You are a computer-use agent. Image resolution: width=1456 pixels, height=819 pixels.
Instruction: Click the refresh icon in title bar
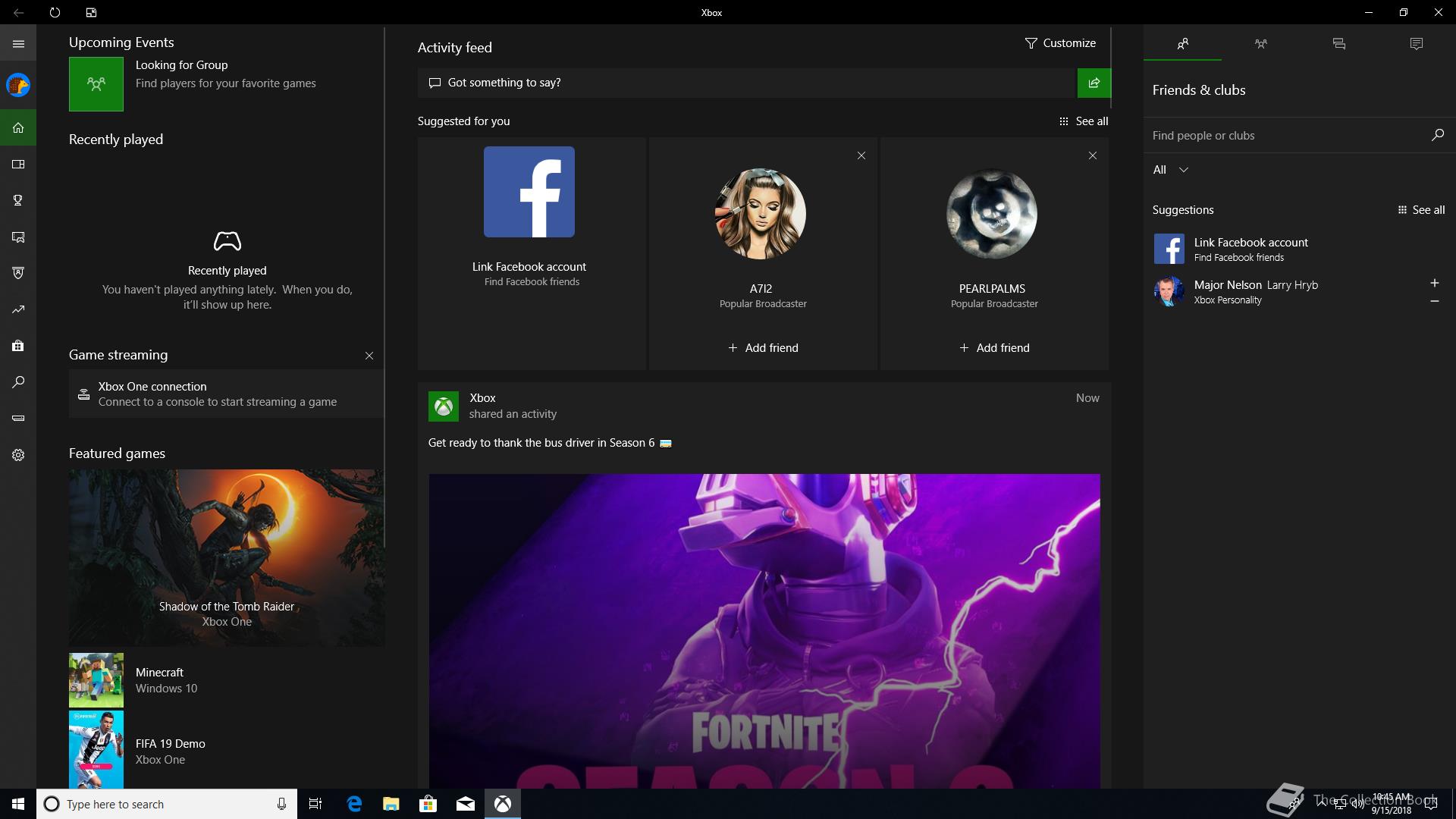click(55, 12)
